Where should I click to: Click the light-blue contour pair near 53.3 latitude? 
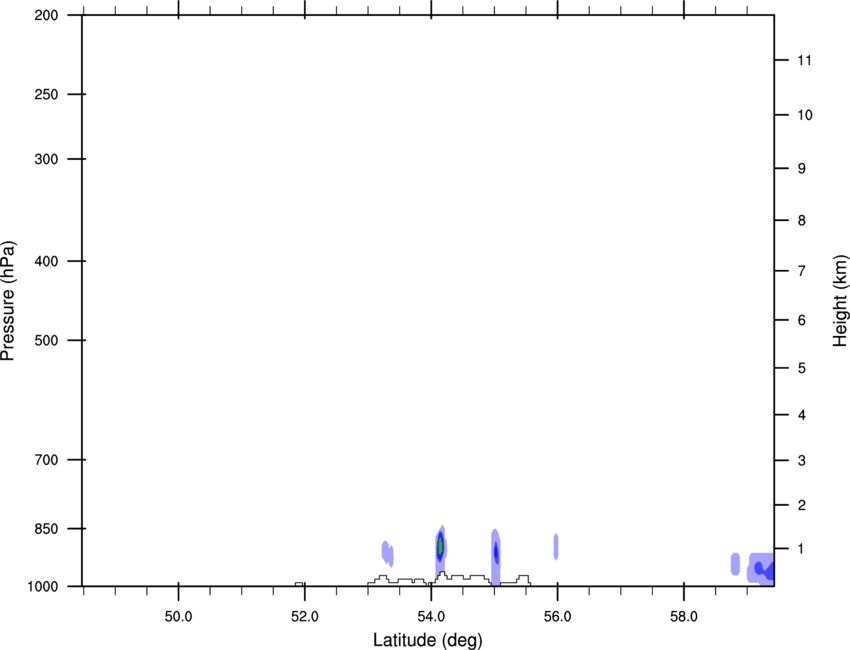click(388, 554)
